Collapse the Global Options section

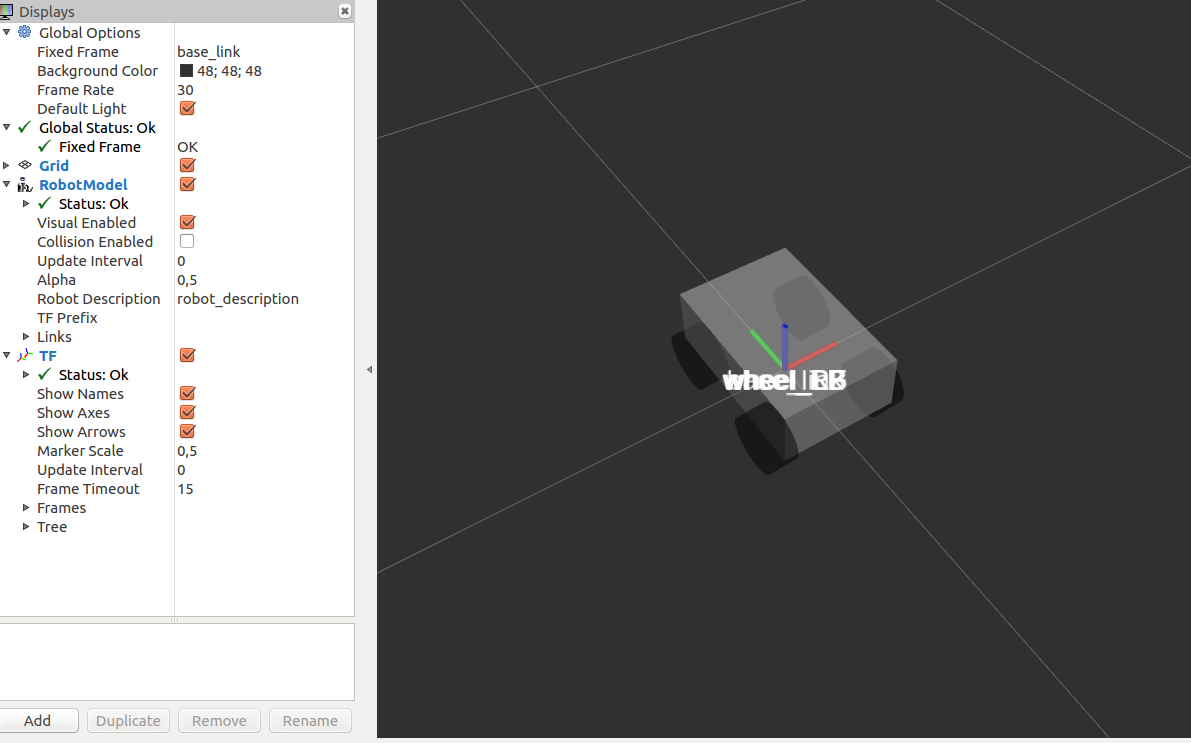tap(7, 32)
